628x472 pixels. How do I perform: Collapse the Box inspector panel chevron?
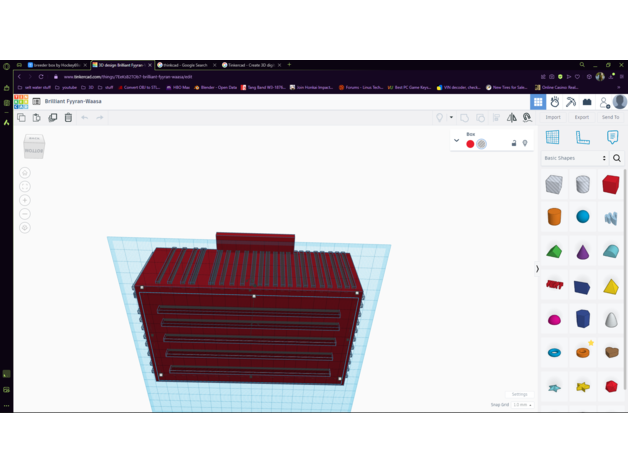click(457, 141)
